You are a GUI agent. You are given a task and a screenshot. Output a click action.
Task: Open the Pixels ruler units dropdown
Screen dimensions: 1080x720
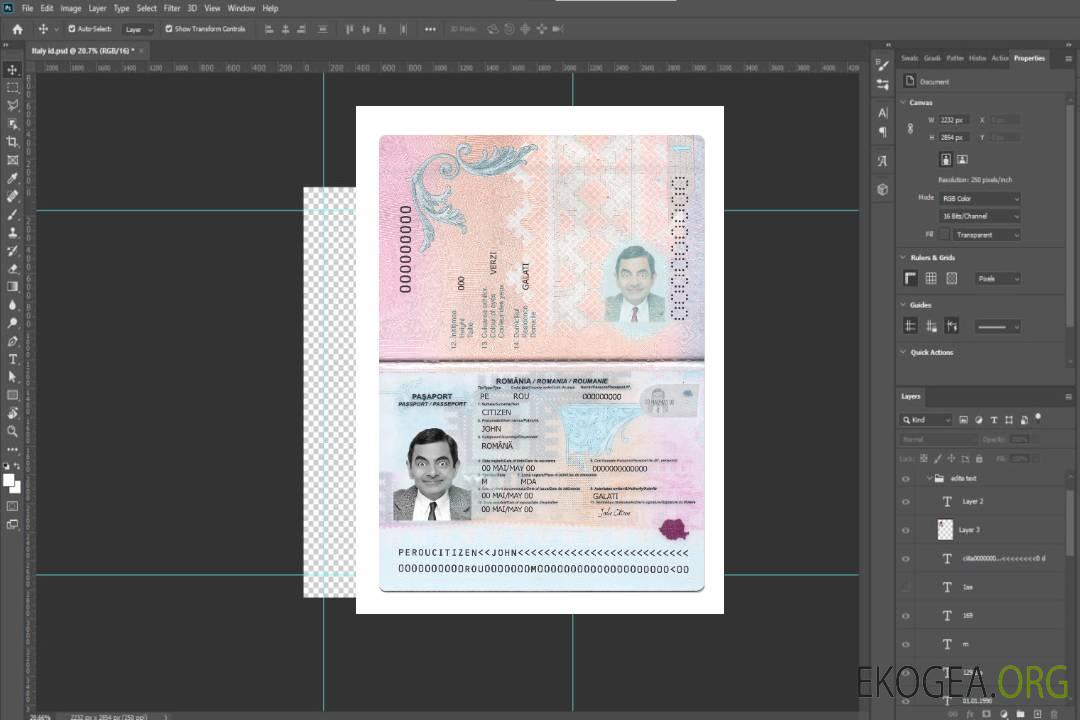pos(997,279)
